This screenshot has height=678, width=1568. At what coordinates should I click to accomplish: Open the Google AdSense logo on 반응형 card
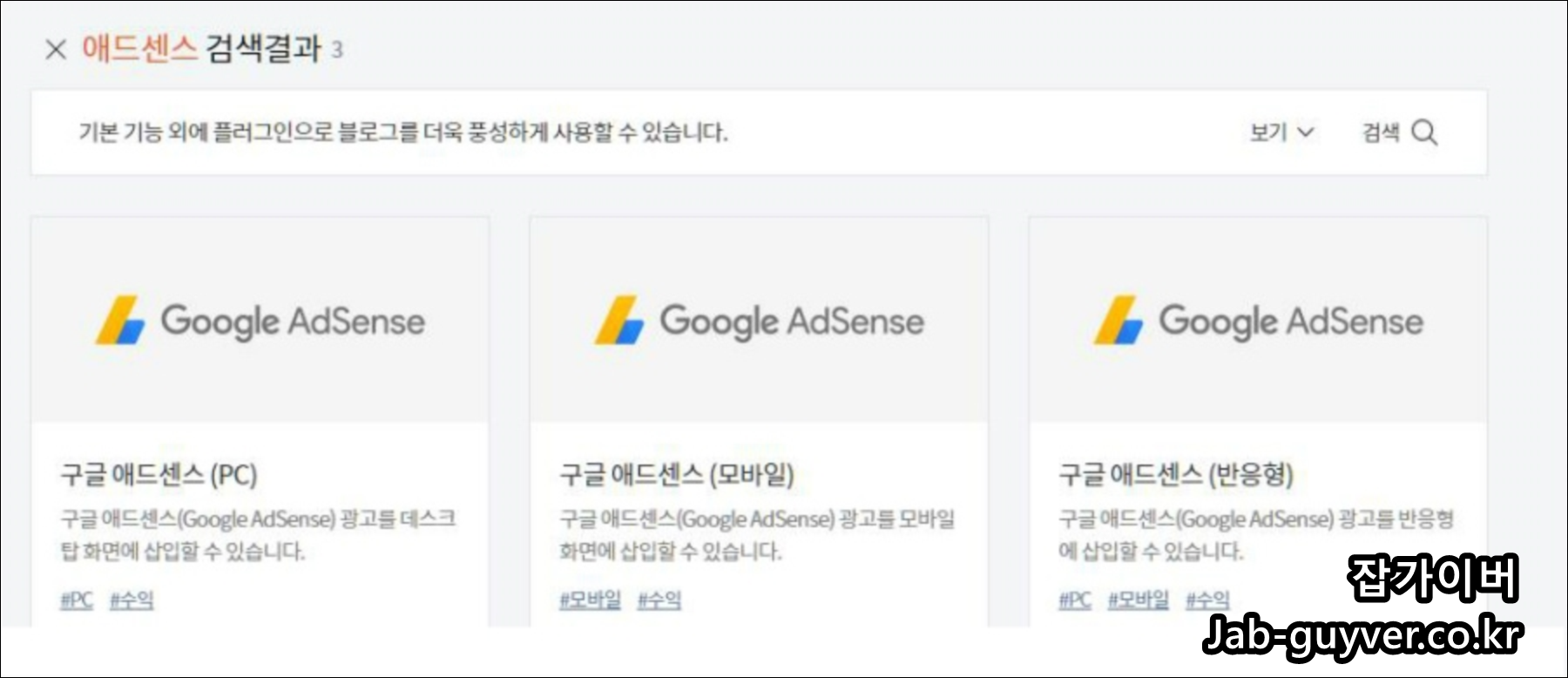(1259, 321)
